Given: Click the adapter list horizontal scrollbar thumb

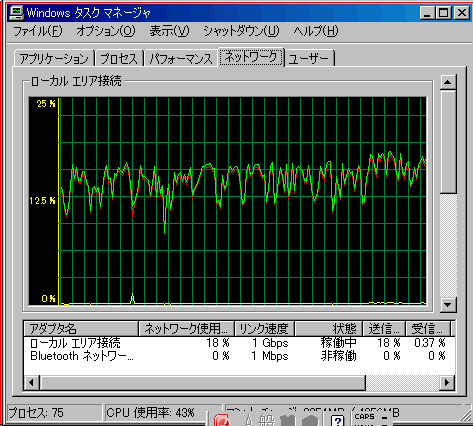Looking at the screenshot, I should tap(203, 382).
